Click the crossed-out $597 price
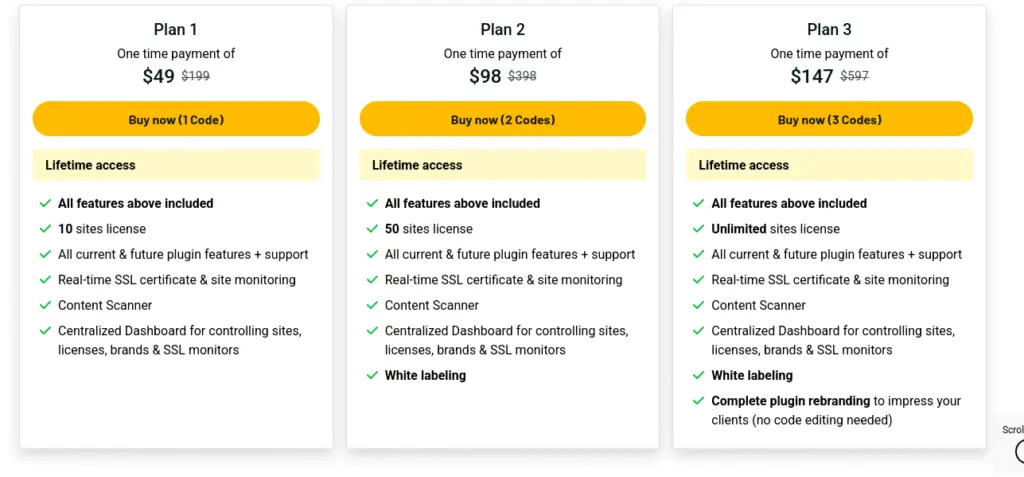The height and width of the screenshot is (477, 1024). (854, 76)
